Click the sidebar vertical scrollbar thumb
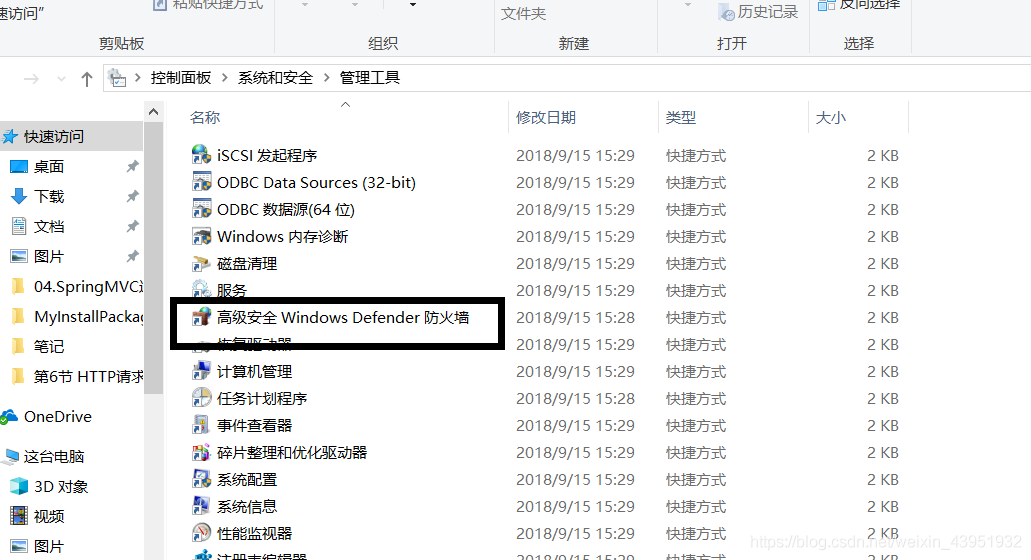 click(x=153, y=258)
